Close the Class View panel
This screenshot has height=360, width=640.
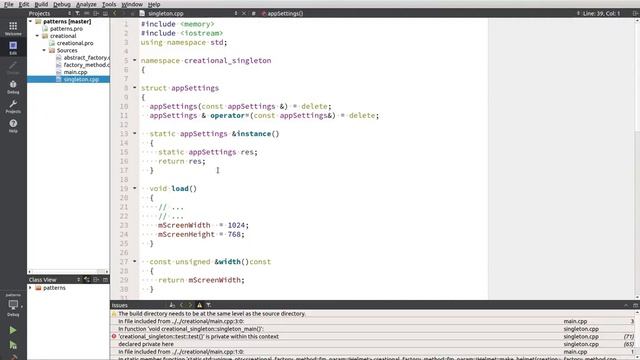[105, 280]
